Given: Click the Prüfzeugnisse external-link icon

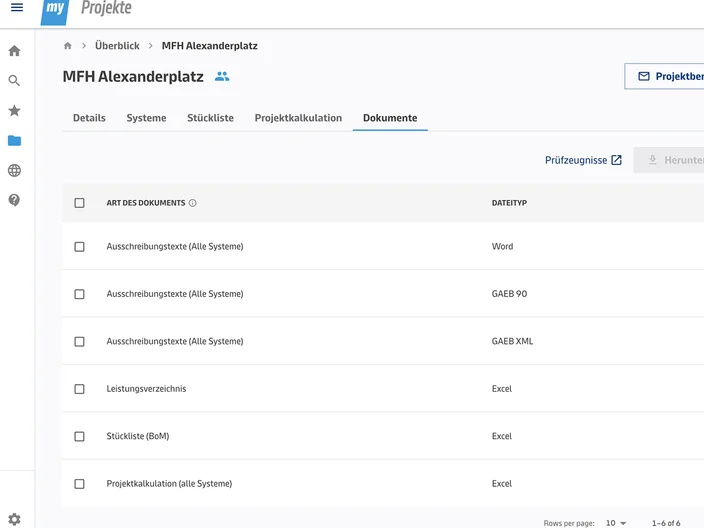Looking at the screenshot, I should 616,160.
